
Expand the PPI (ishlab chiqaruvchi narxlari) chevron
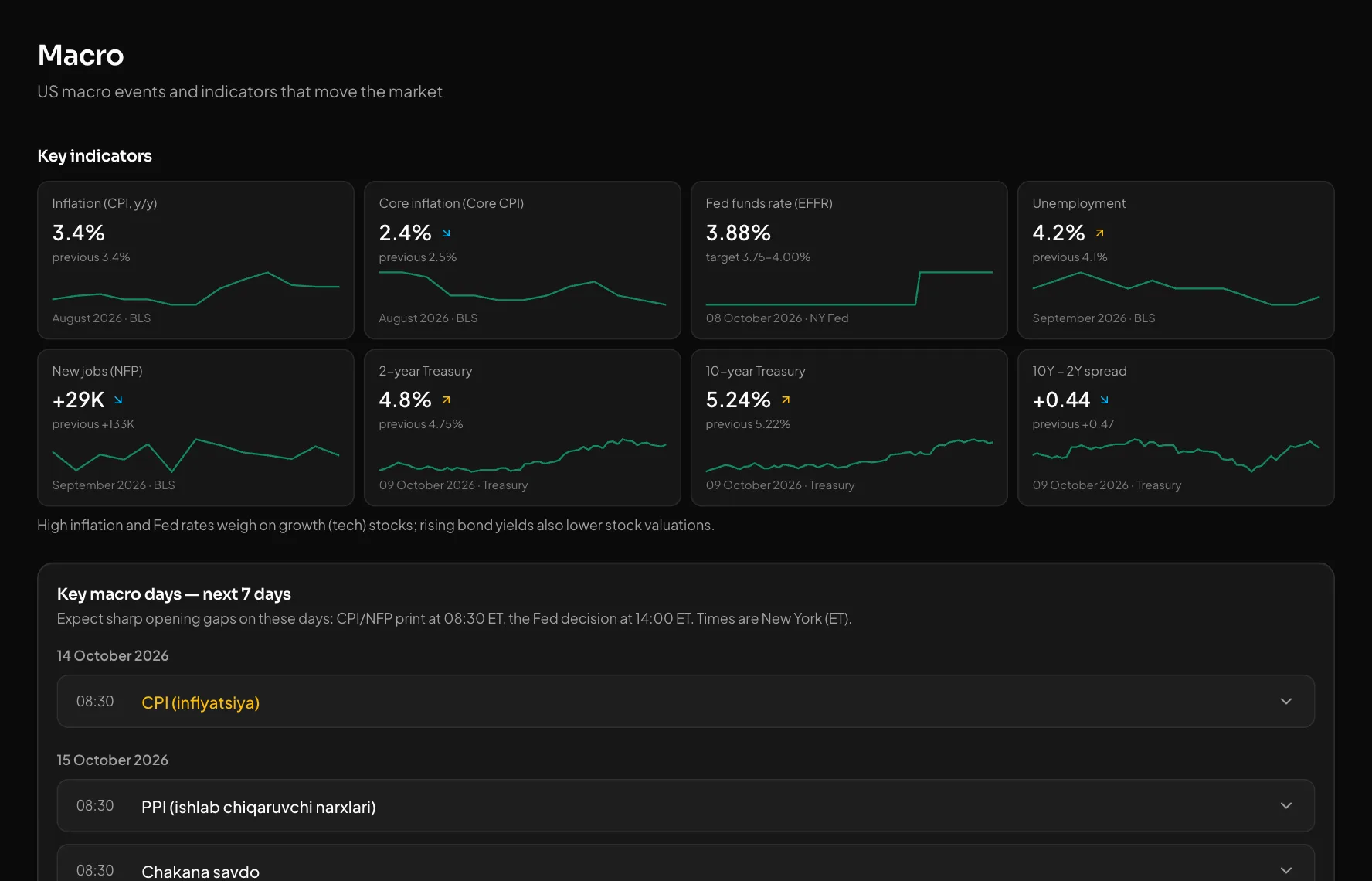pos(1285,805)
